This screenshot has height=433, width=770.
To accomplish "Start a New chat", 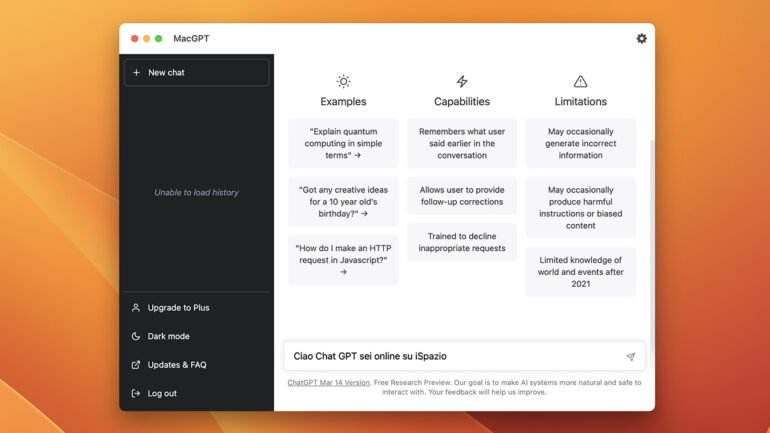I will tap(196, 73).
